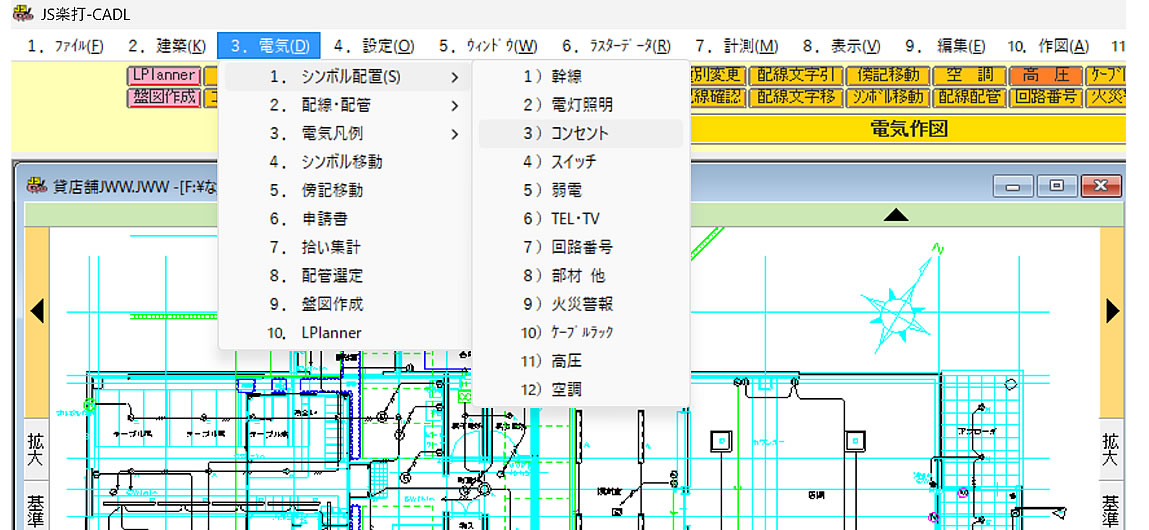Screen dimensions: 1149x530
Task: Click the 空調 toolbar button
Action: (x=967, y=75)
